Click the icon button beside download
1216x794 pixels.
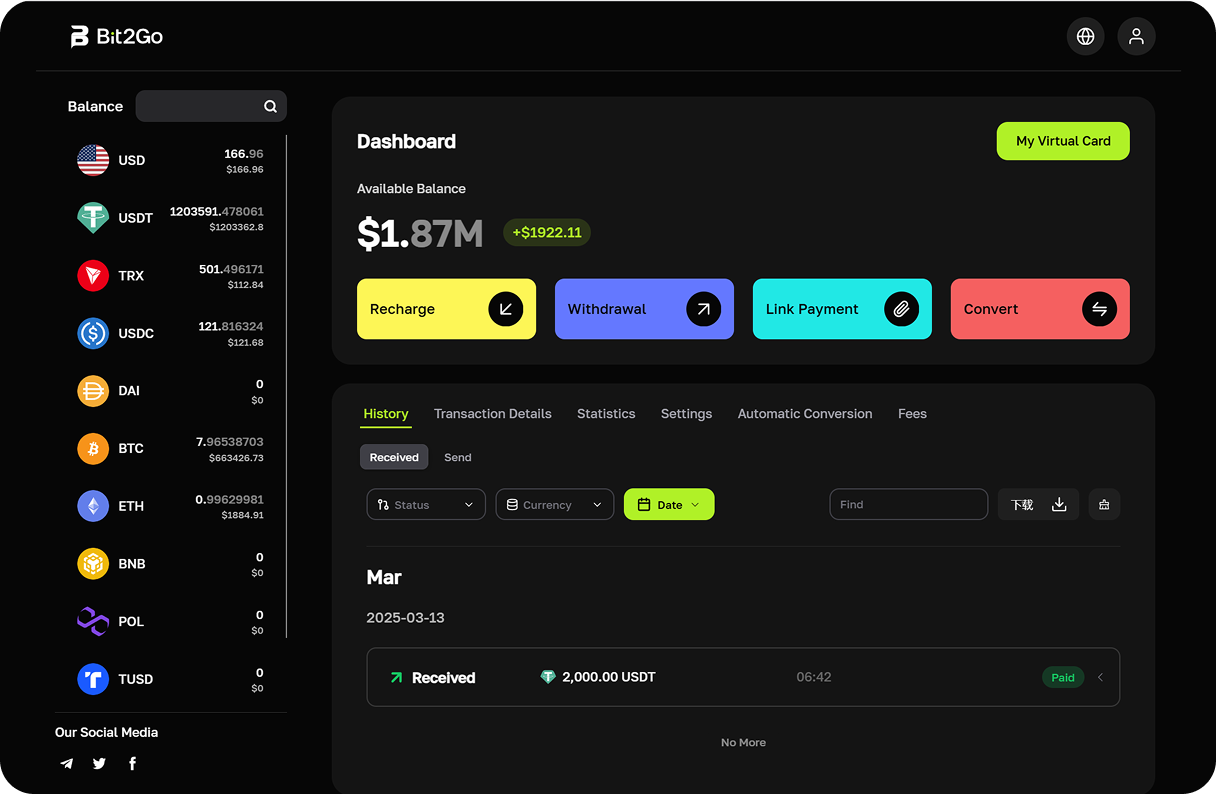tap(1104, 504)
